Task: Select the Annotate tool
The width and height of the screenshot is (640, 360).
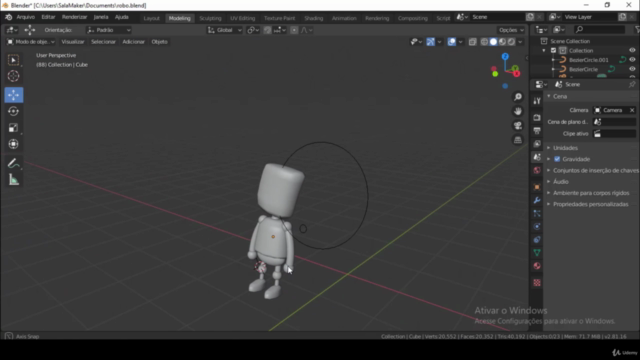Action: coord(13,163)
